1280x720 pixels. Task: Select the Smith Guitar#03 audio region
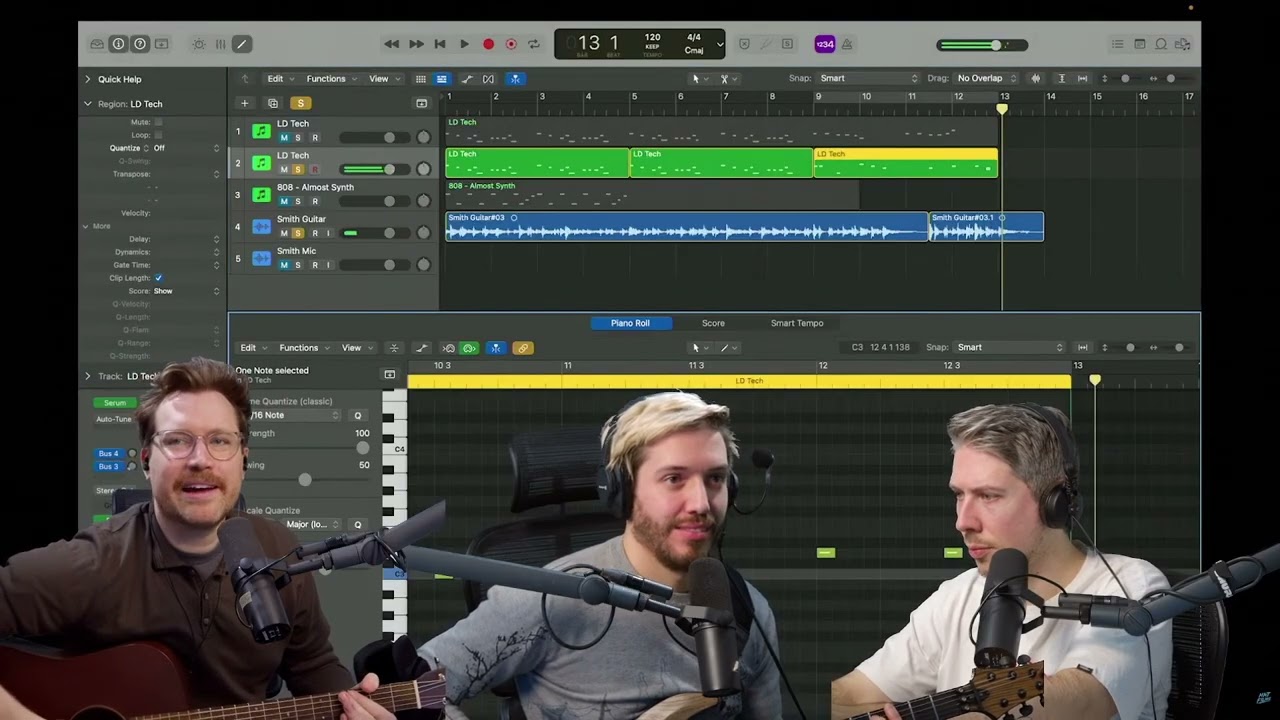[687, 227]
